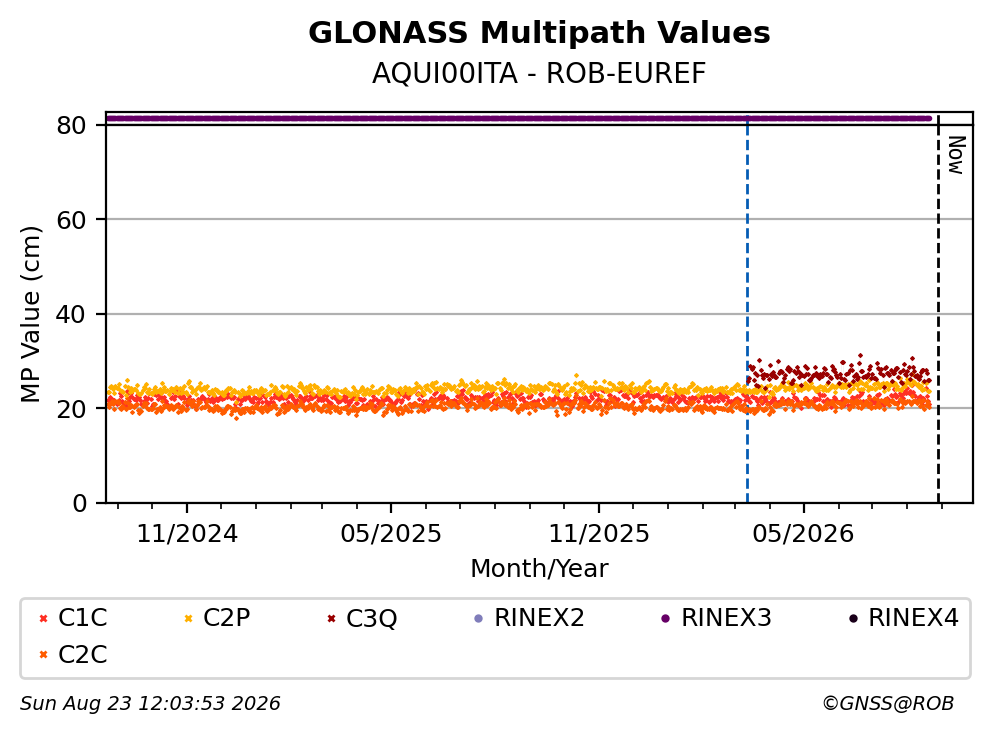Image resolution: width=993 pixels, height=734 pixels.
Task: Click the C3Q dark red legend marker
Action: pos(331,619)
